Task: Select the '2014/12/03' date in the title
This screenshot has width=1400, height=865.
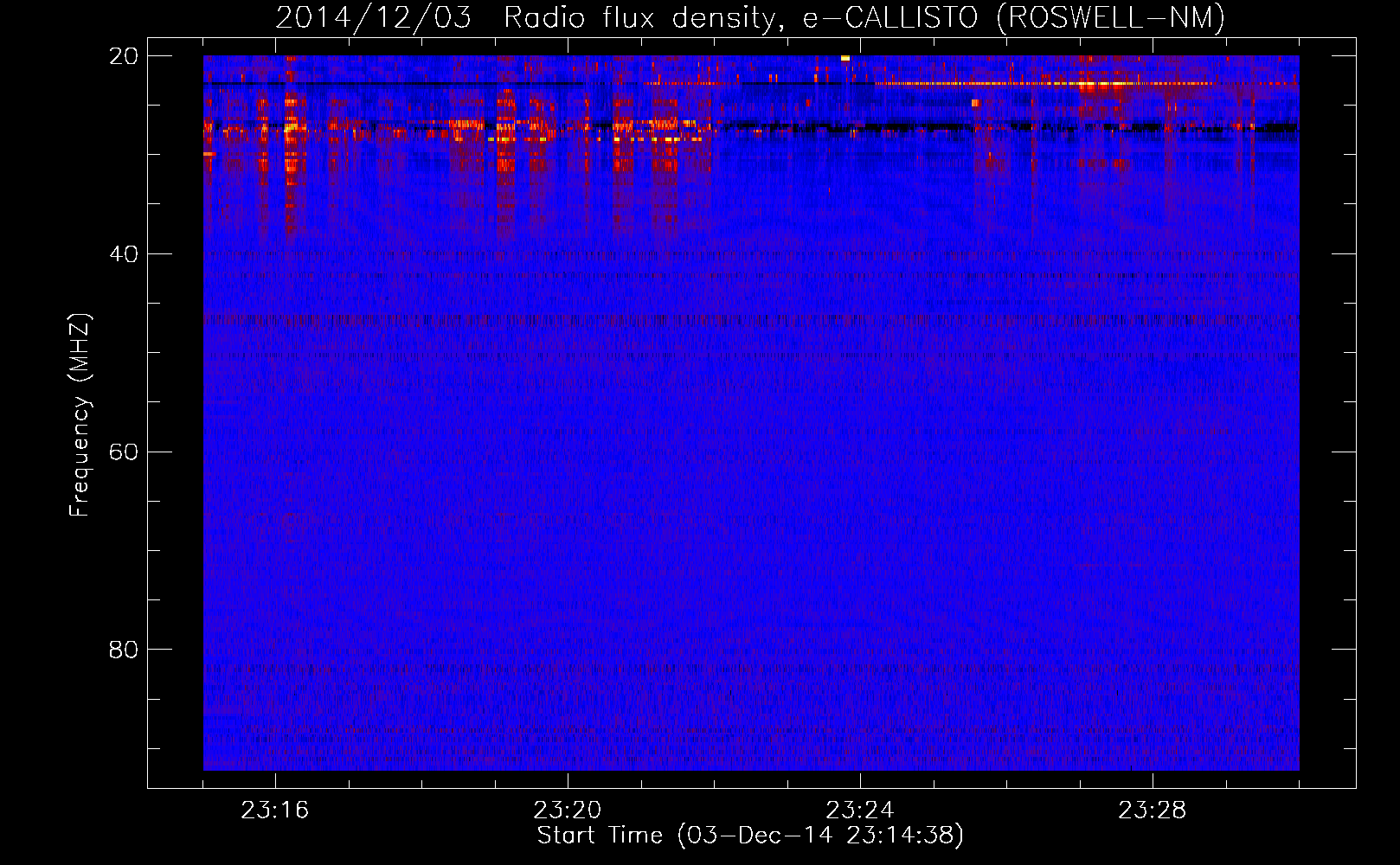Action: 374,18
